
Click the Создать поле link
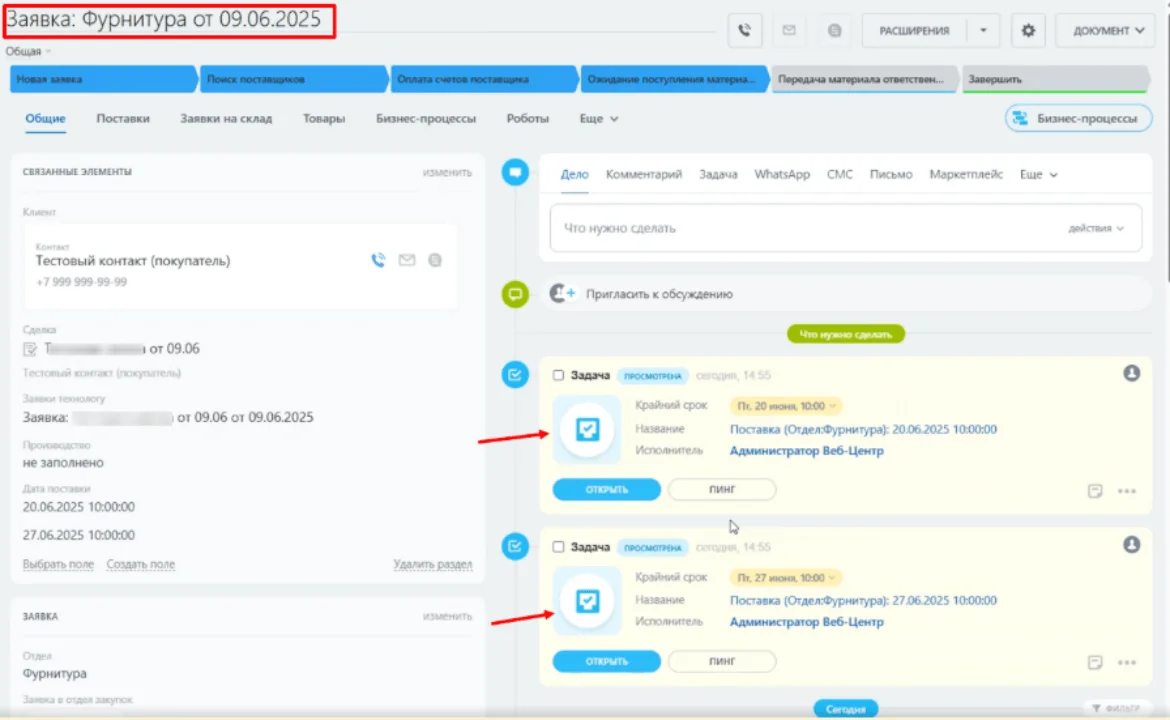[140, 564]
